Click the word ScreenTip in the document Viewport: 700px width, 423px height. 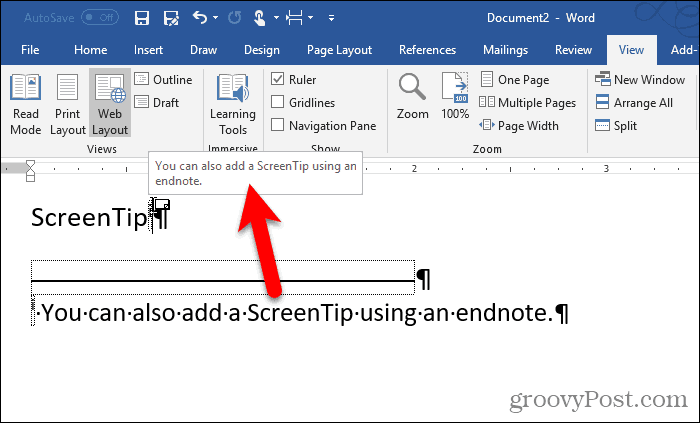[89, 218]
